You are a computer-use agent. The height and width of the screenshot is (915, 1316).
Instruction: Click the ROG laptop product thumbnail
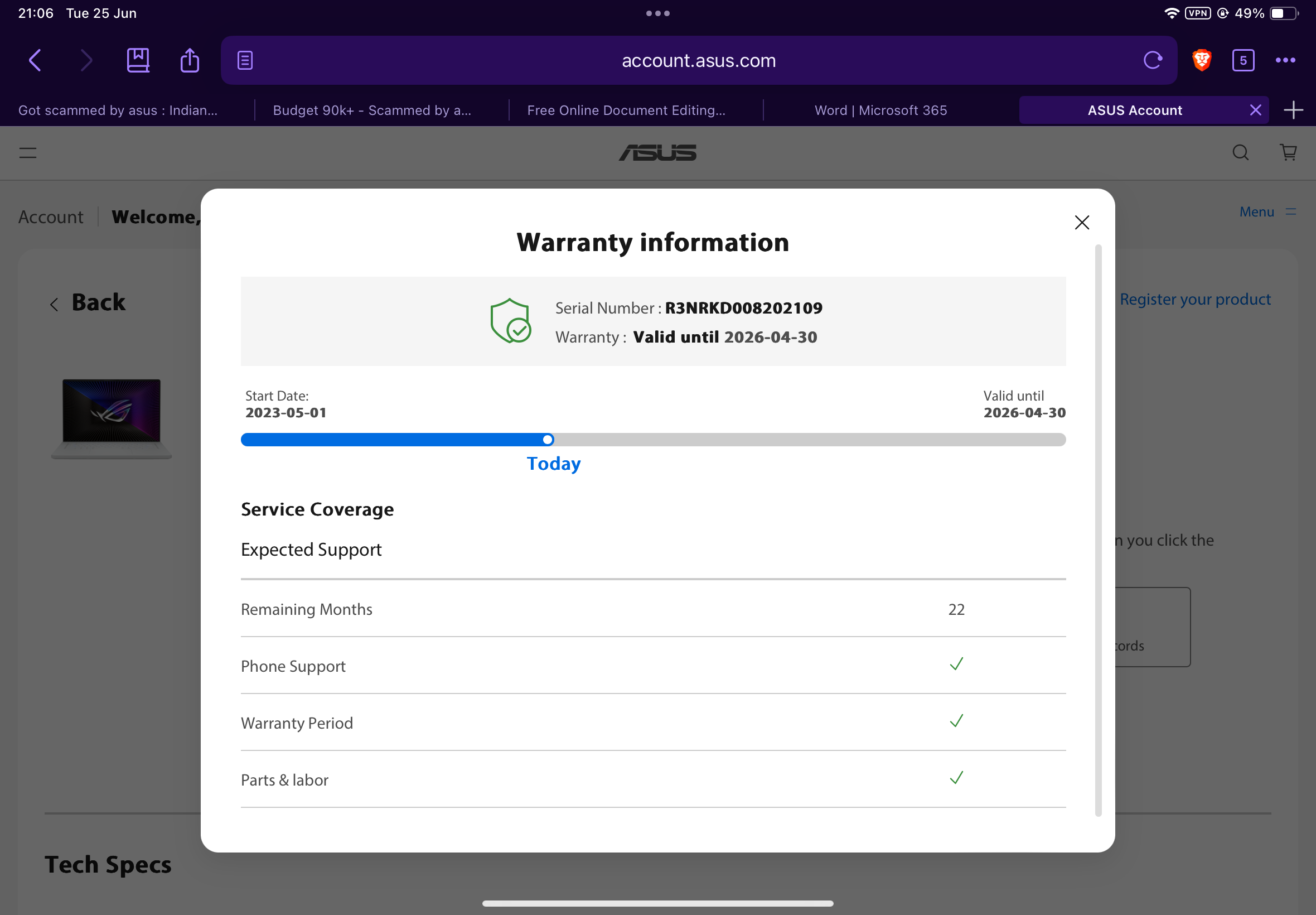(112, 418)
